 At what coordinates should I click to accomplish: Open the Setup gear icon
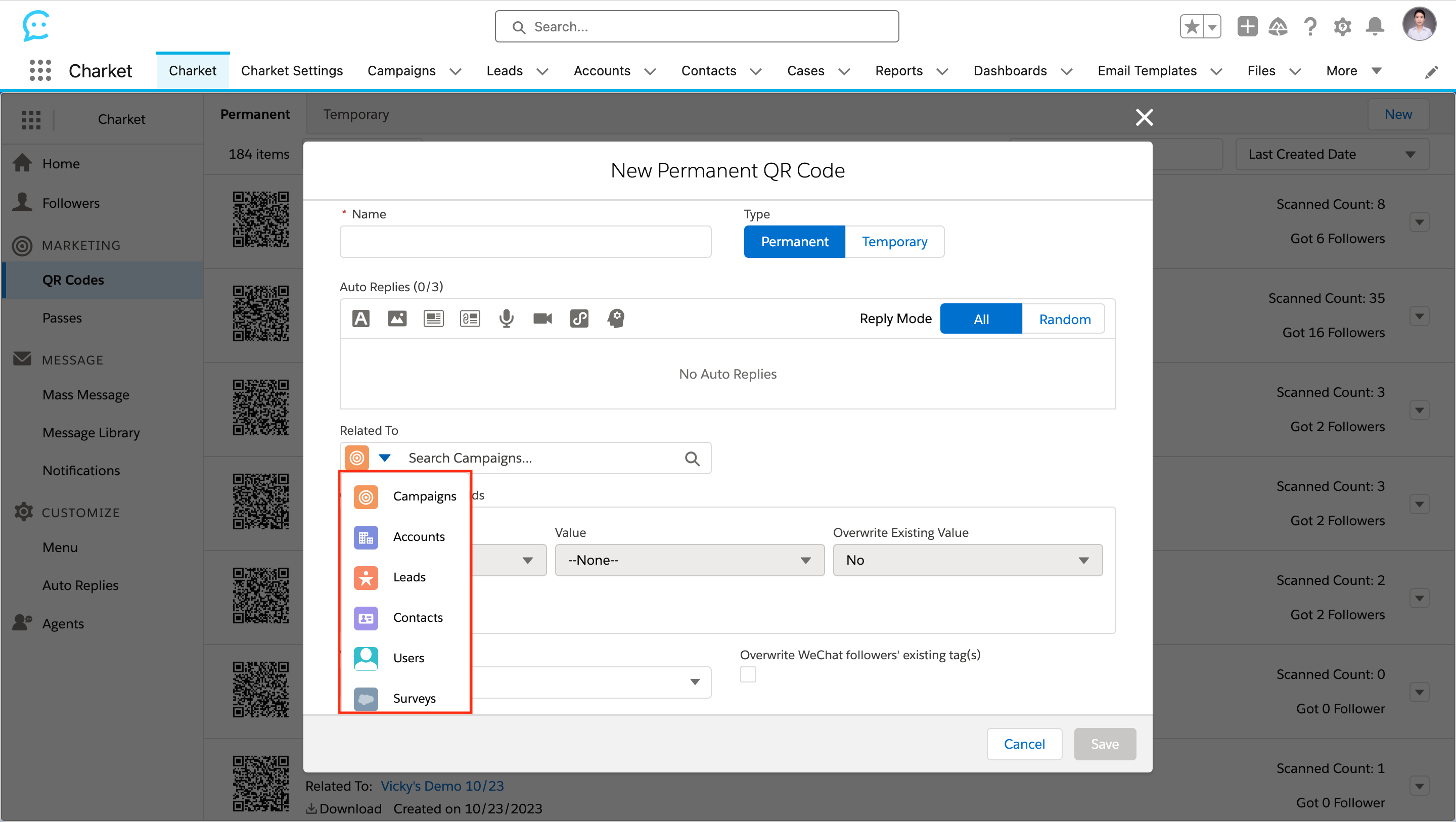pyautogui.click(x=1342, y=27)
